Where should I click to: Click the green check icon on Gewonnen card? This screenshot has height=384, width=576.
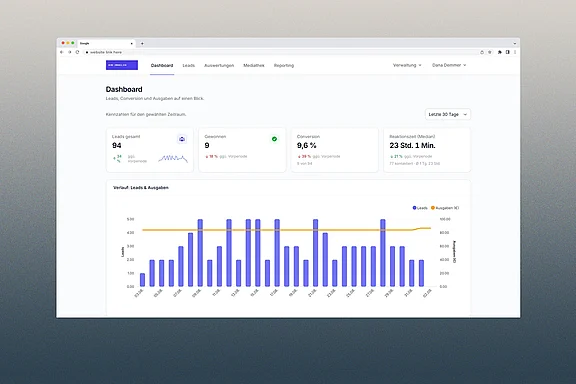click(274, 139)
